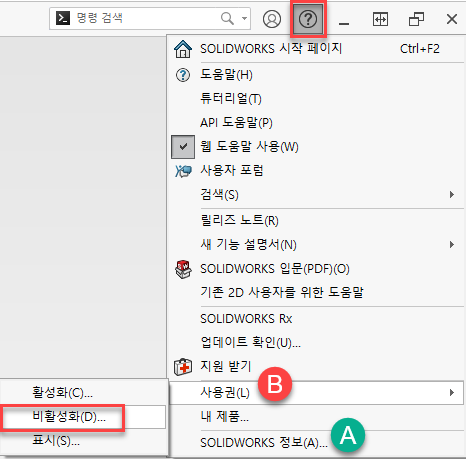466x459 pixels.
Task: Expand the command search dropdown arrow
Action: pyautogui.click(x=245, y=18)
